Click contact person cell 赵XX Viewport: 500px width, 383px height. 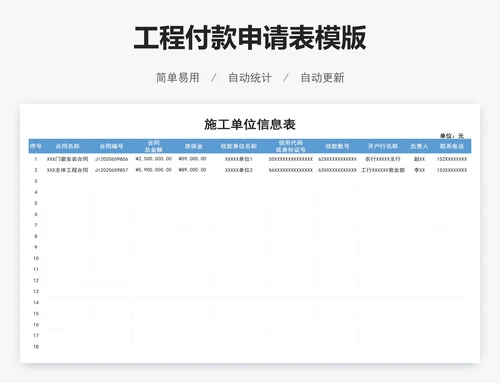click(x=419, y=159)
